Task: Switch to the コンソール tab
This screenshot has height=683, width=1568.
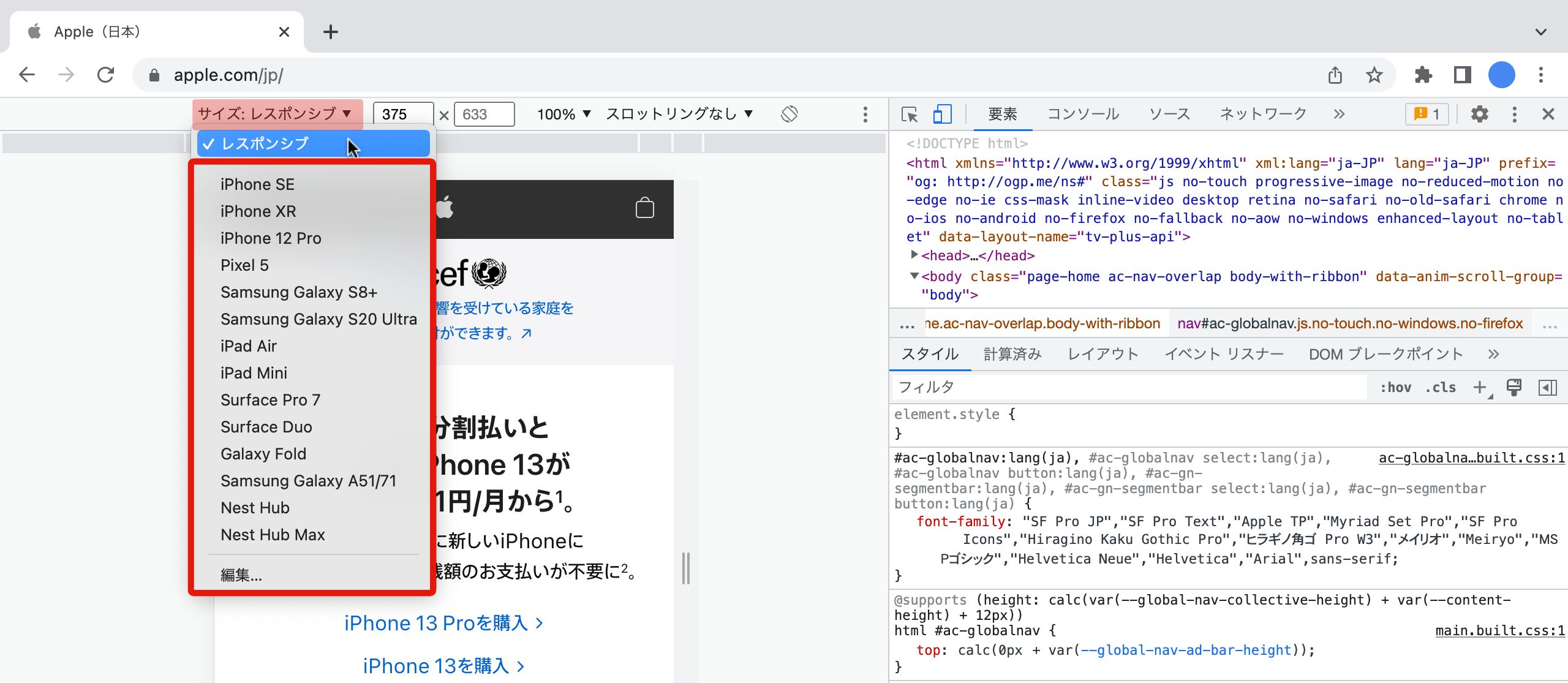Action: (1083, 114)
